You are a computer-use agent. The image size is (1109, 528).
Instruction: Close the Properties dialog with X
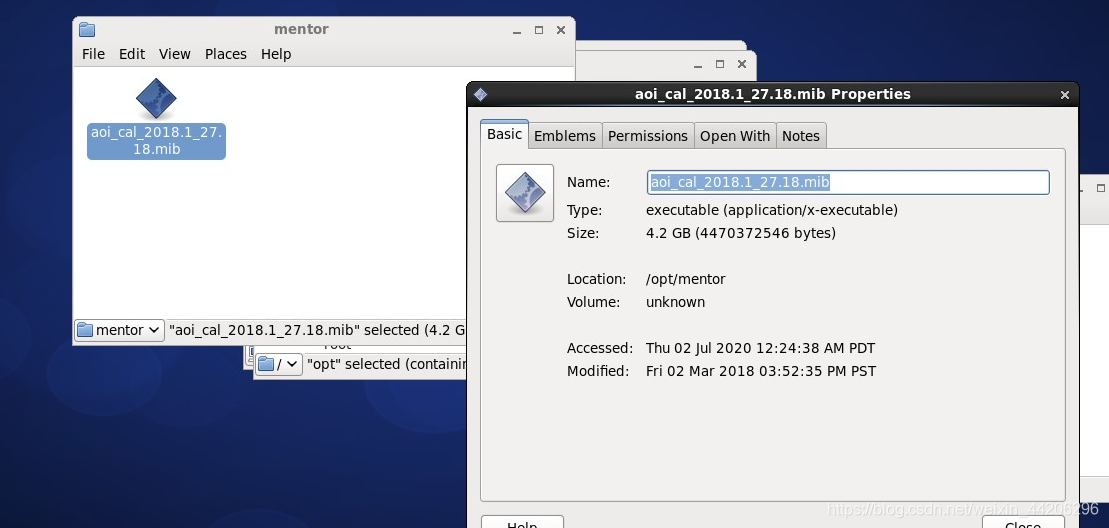pos(1064,95)
